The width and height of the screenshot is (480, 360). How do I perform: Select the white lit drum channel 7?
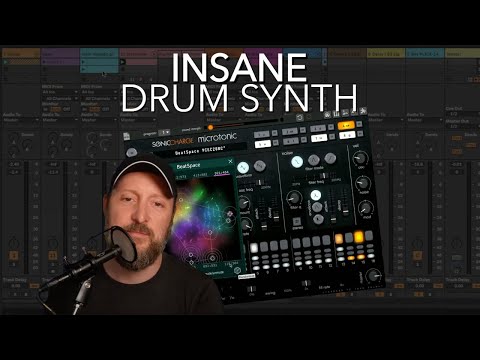point(319,138)
